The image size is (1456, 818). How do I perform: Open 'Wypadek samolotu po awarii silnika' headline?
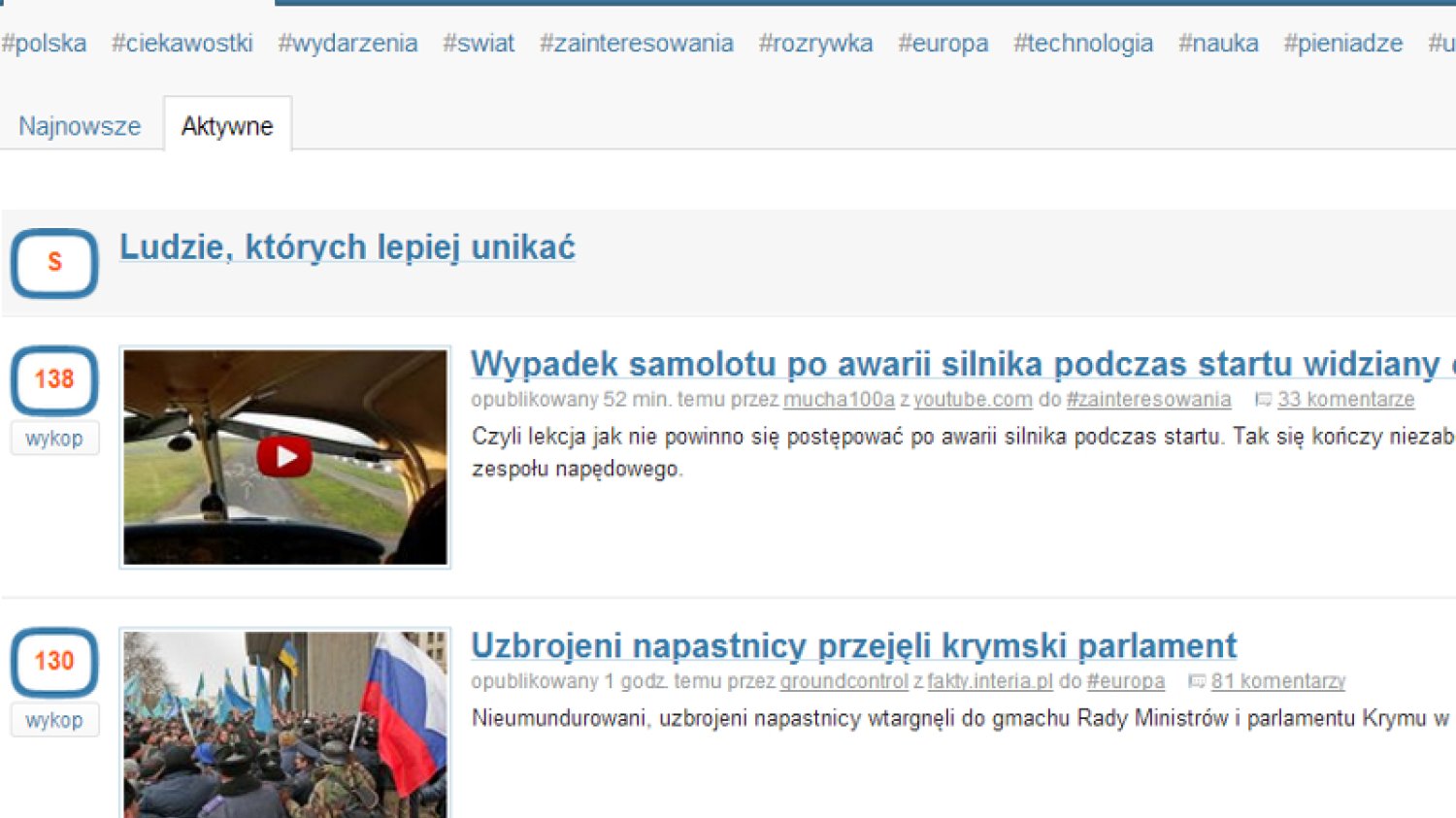pyautogui.click(x=963, y=364)
